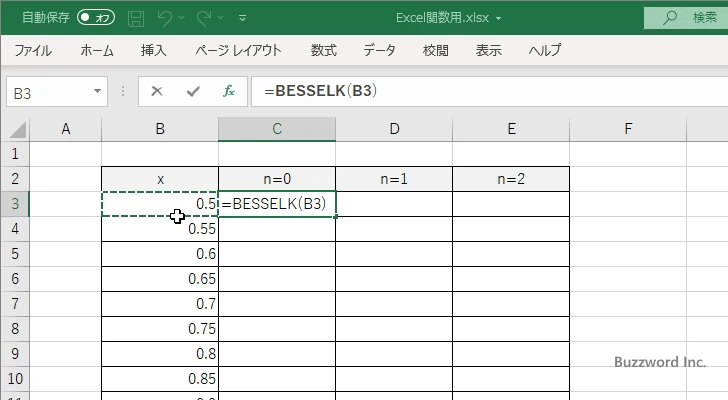The height and width of the screenshot is (400, 728).
Task: Select row 2 header
Action: (15, 179)
